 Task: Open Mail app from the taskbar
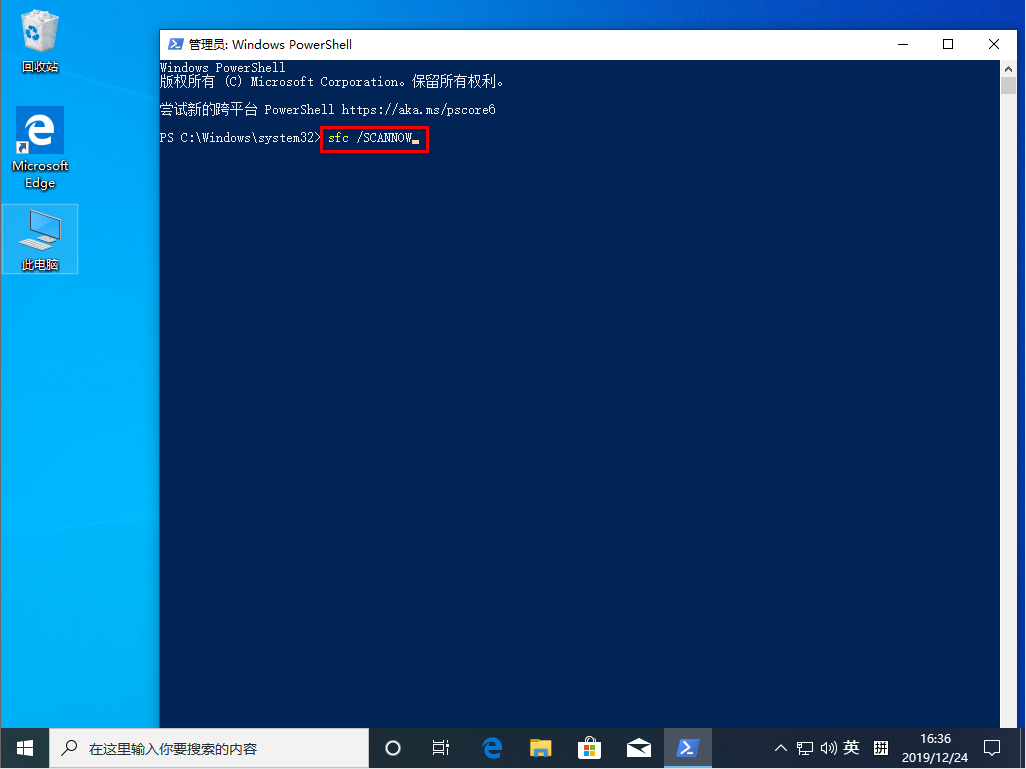[x=639, y=747]
